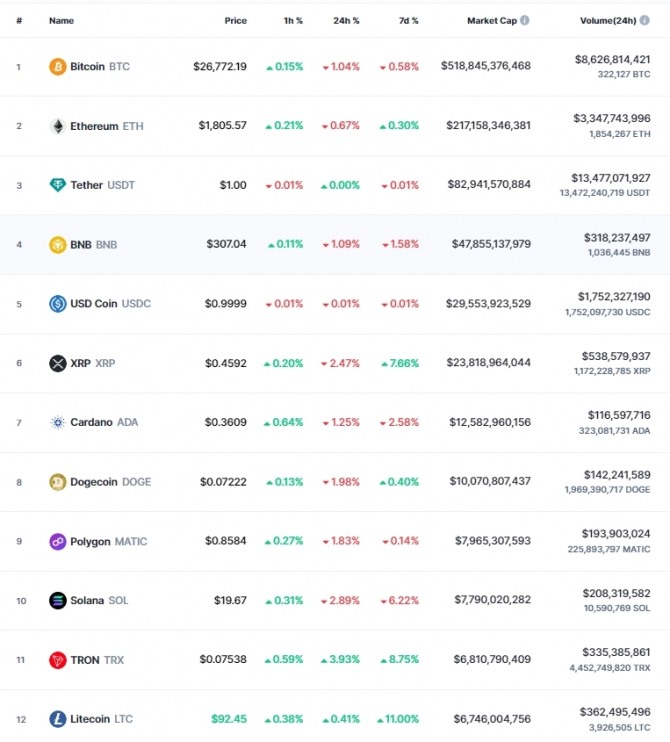Click the Bitcoin coin logo icon
This screenshot has height=742, width=670.
point(58,67)
